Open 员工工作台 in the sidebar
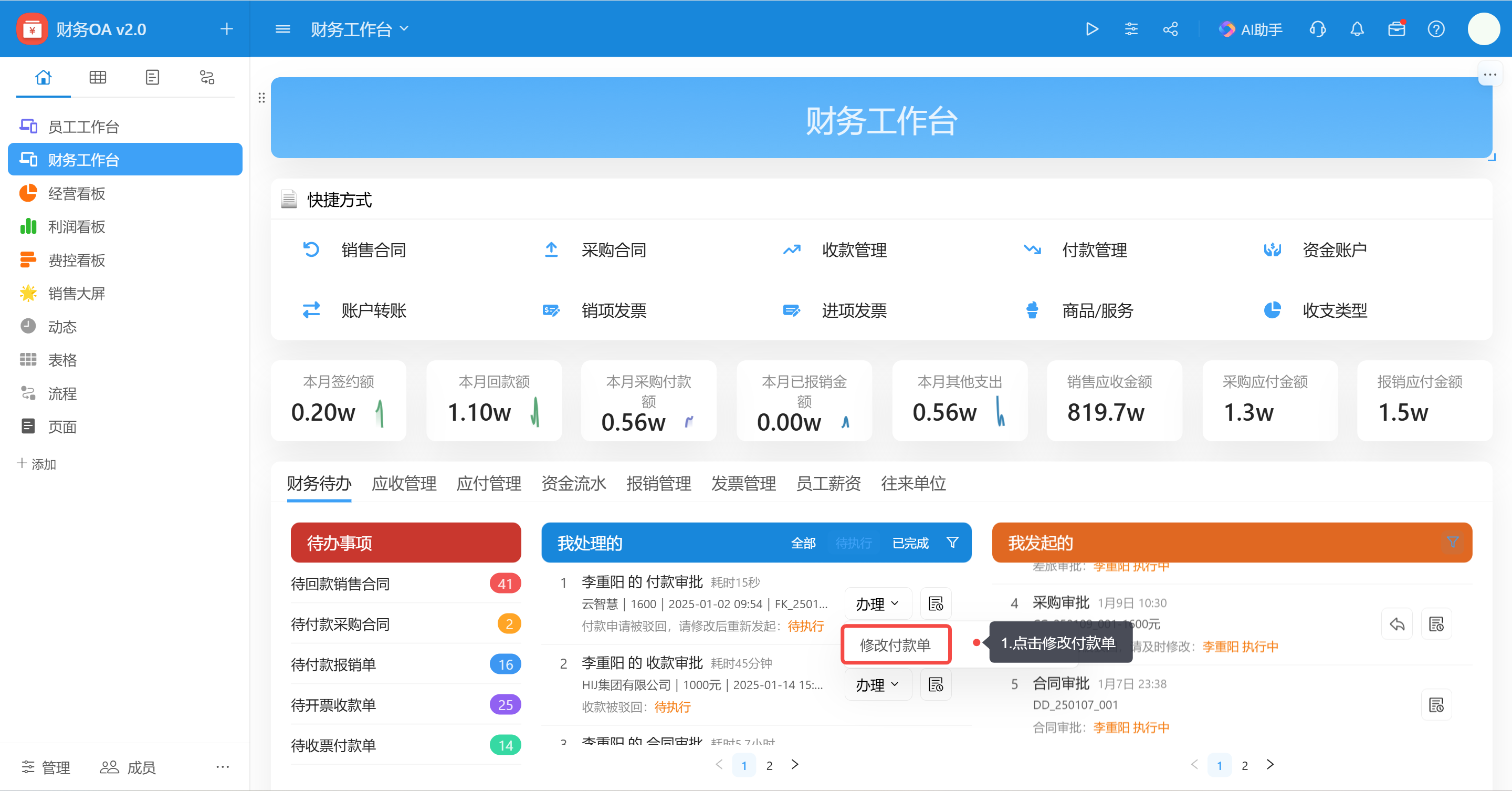Viewport: 1512px width, 791px height. (x=125, y=126)
